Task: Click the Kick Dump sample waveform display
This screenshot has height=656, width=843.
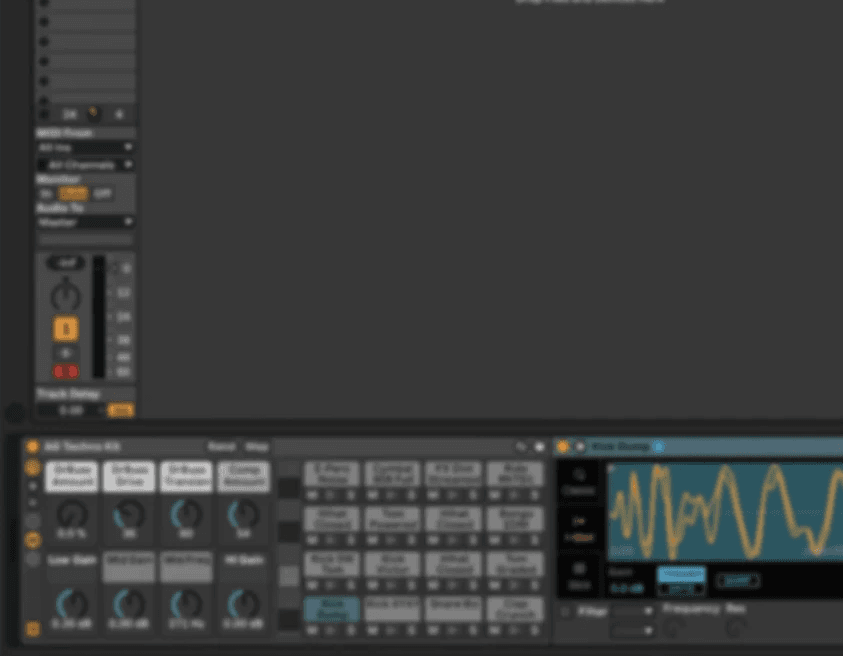Action: click(725, 512)
